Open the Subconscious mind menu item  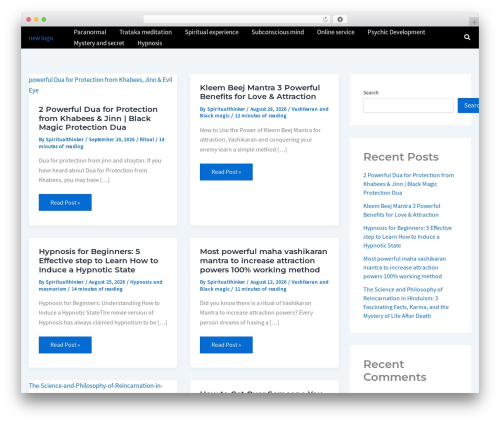tap(278, 32)
